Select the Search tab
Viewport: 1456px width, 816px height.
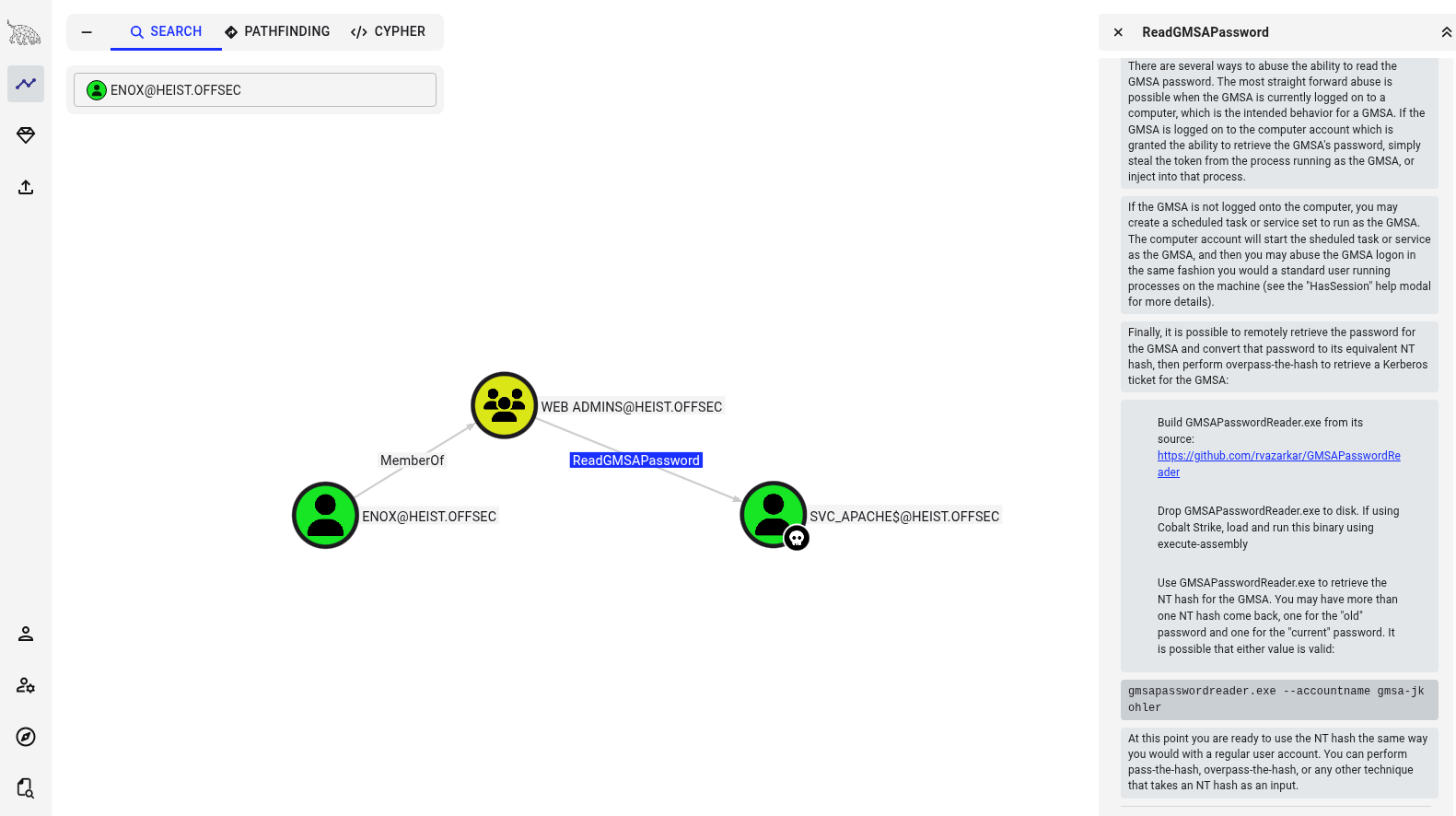(x=166, y=31)
